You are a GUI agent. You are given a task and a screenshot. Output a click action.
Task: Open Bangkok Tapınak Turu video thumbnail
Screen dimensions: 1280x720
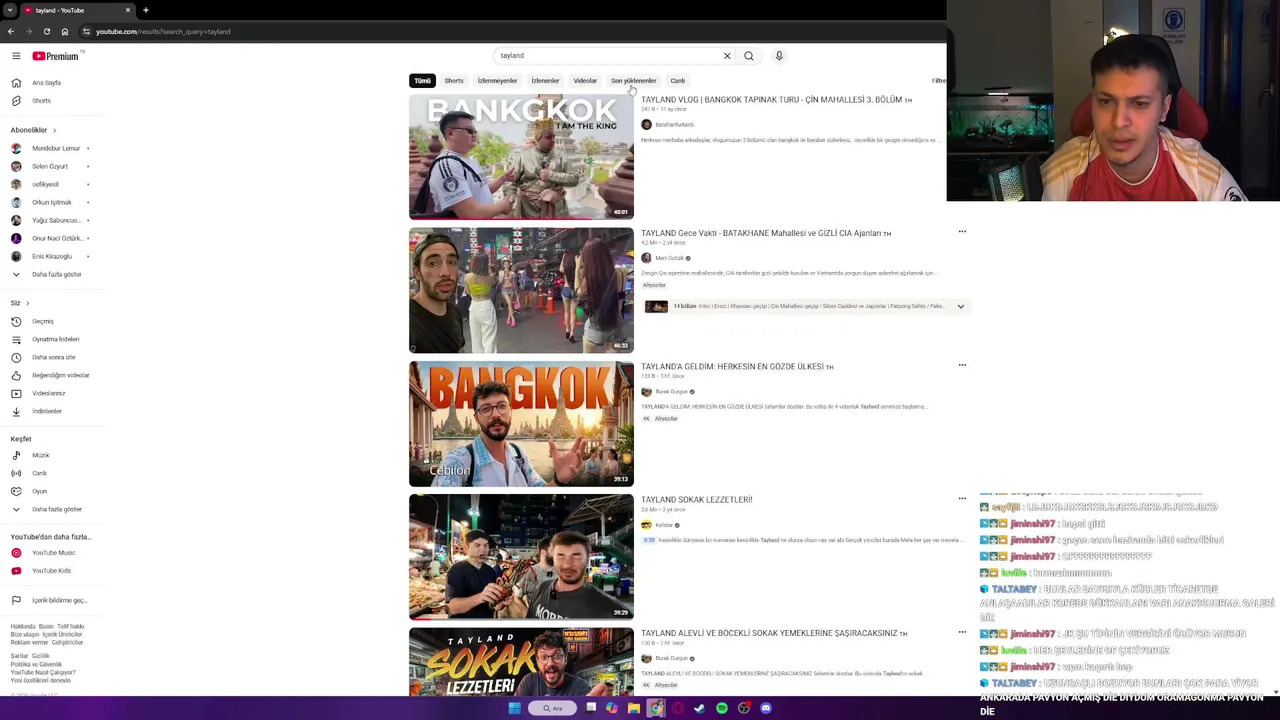coord(521,157)
